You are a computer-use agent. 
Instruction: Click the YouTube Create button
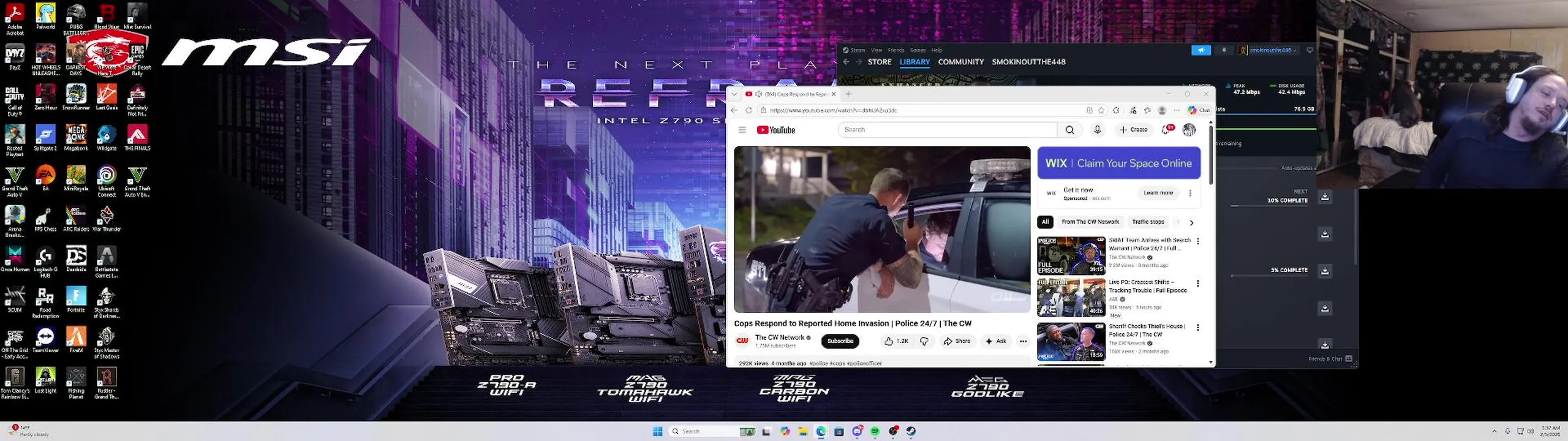pyautogui.click(x=1133, y=130)
